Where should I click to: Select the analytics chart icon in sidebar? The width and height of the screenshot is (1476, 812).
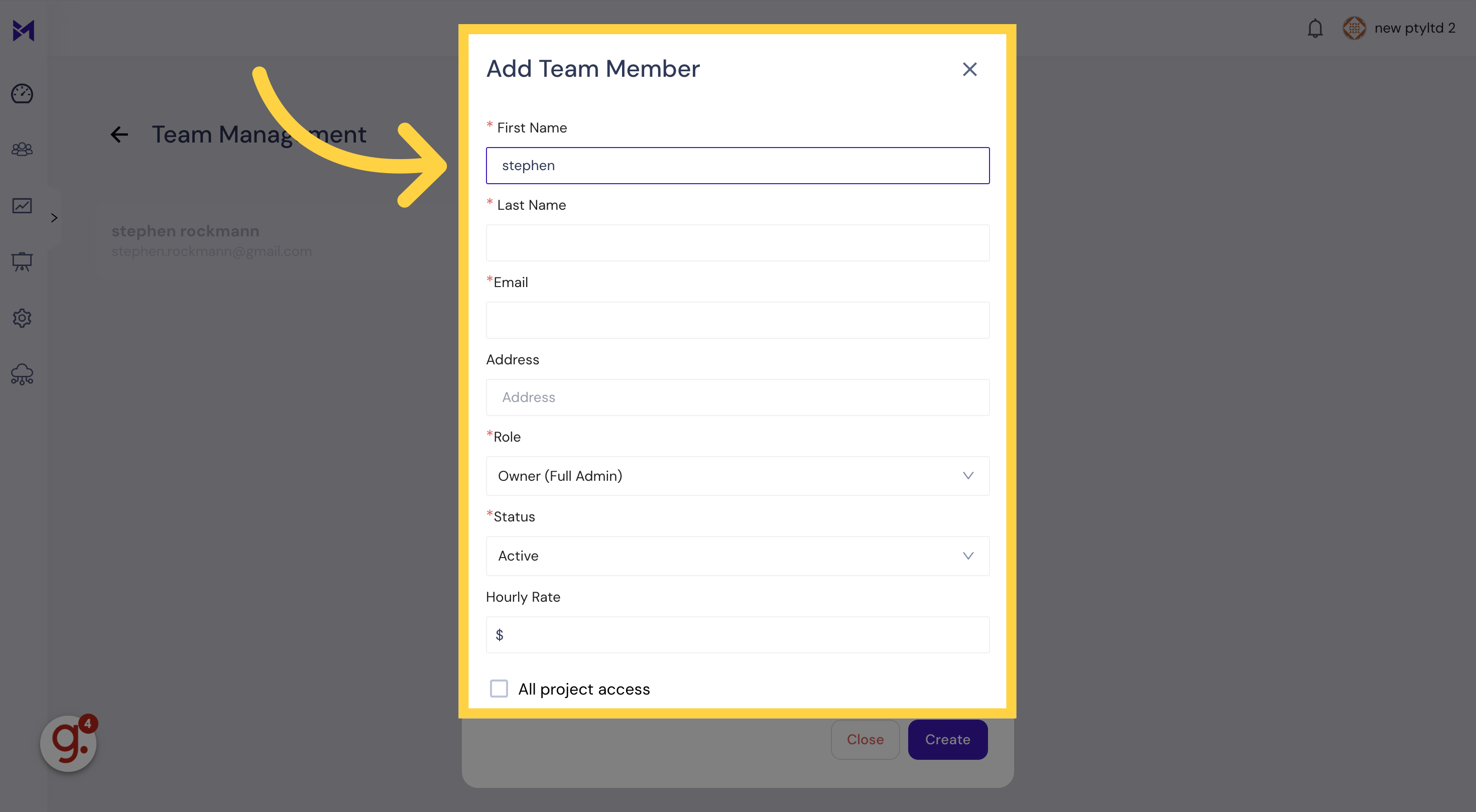[22, 205]
